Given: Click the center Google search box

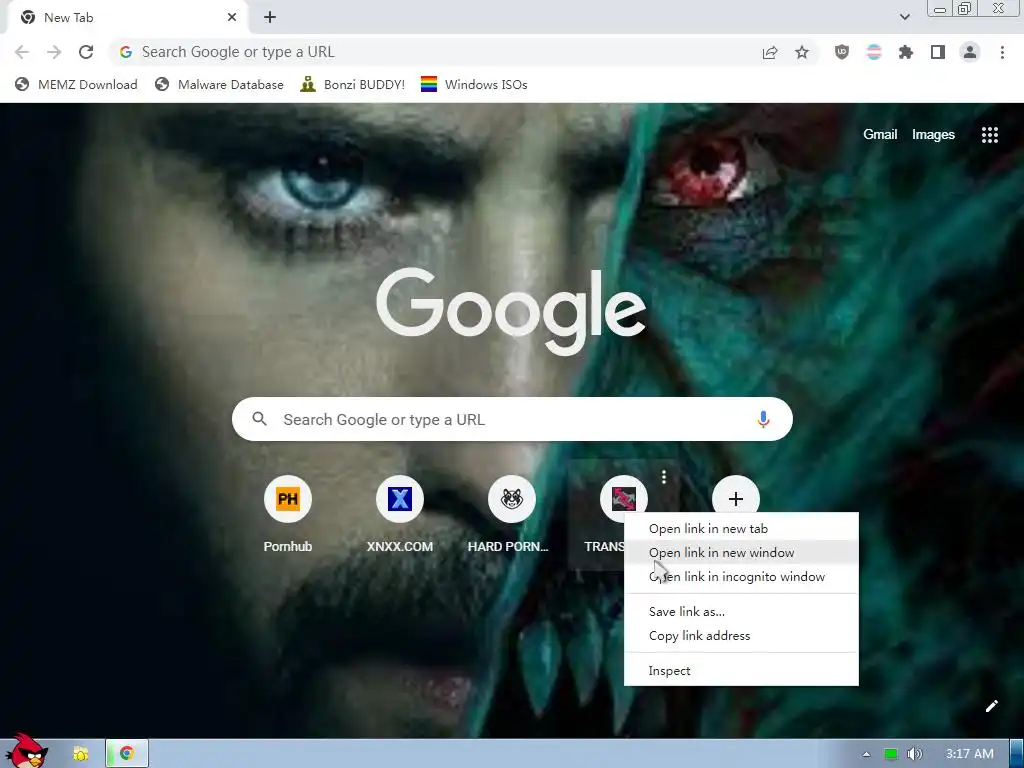Looking at the screenshot, I should (512, 419).
